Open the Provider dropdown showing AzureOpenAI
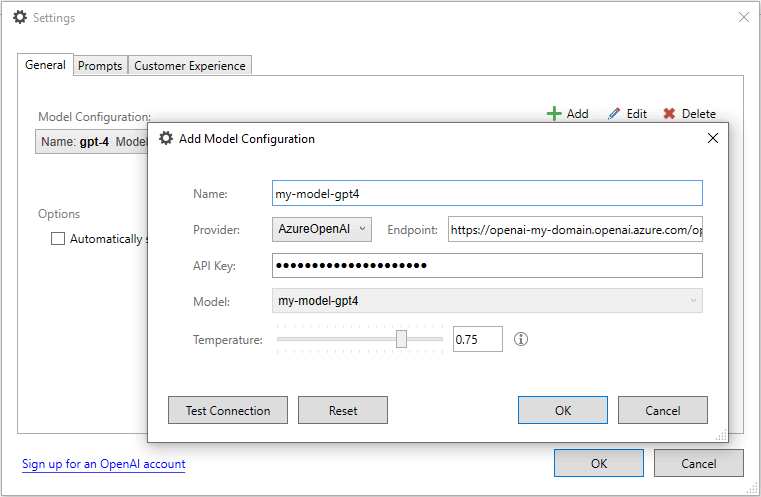The width and height of the screenshot is (761, 497). click(x=322, y=229)
